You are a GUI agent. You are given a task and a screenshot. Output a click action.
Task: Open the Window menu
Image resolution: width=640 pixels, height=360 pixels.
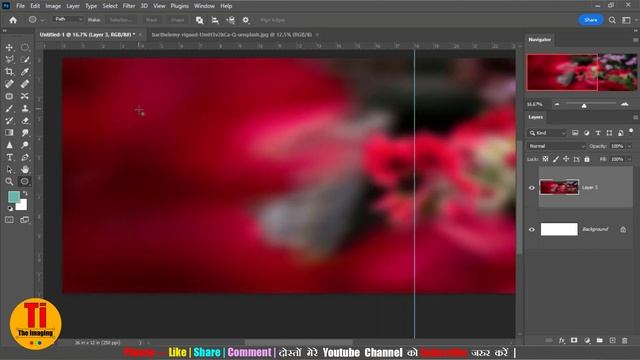point(204,6)
